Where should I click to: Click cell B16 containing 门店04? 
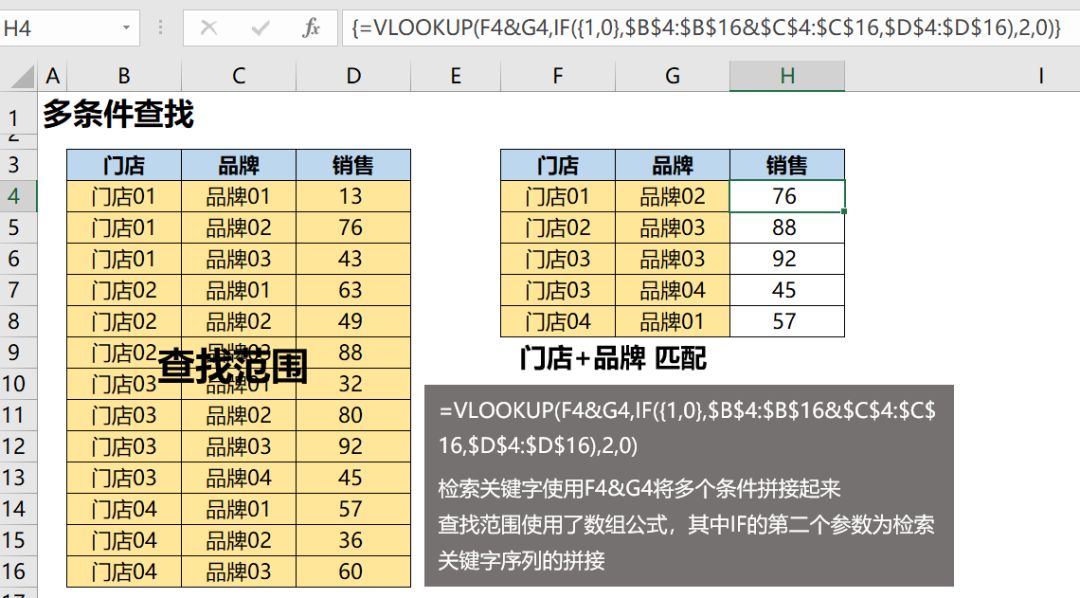(124, 571)
